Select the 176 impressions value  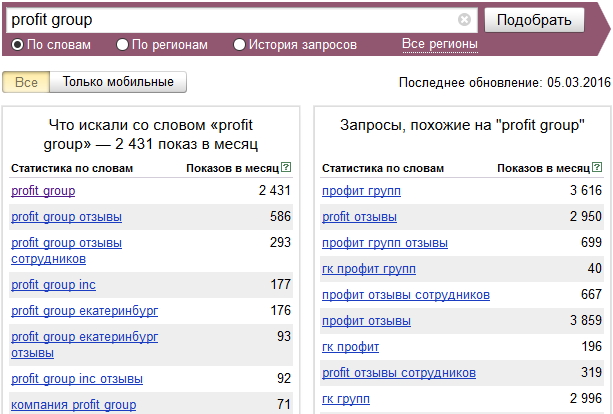[280, 310]
